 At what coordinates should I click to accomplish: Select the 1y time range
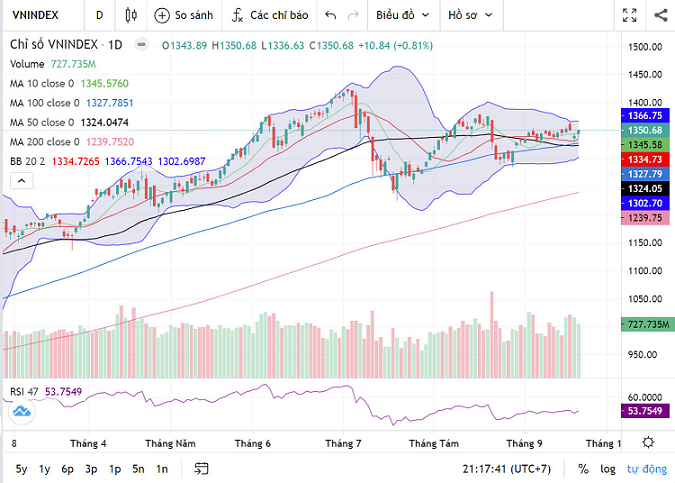[44, 468]
